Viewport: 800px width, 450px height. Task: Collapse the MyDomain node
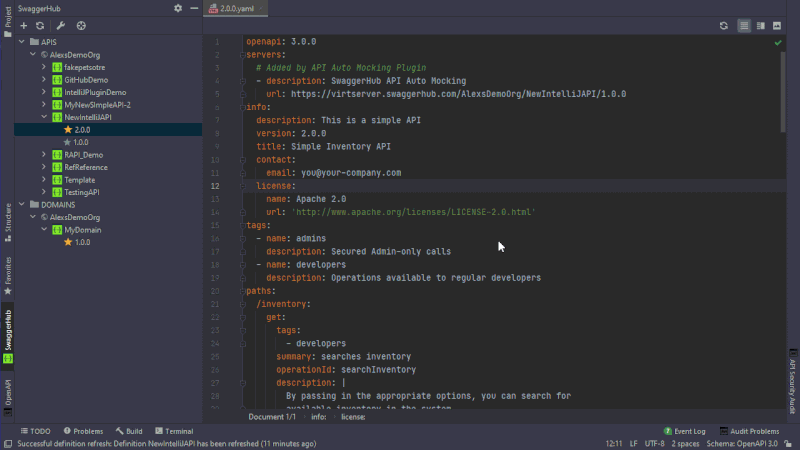(44, 230)
